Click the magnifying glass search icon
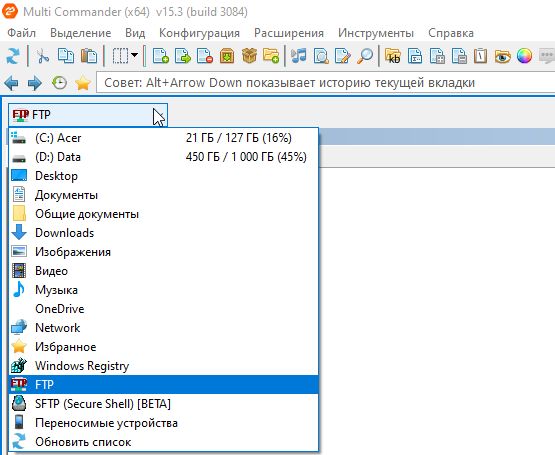The width and height of the screenshot is (555, 455). point(365,56)
